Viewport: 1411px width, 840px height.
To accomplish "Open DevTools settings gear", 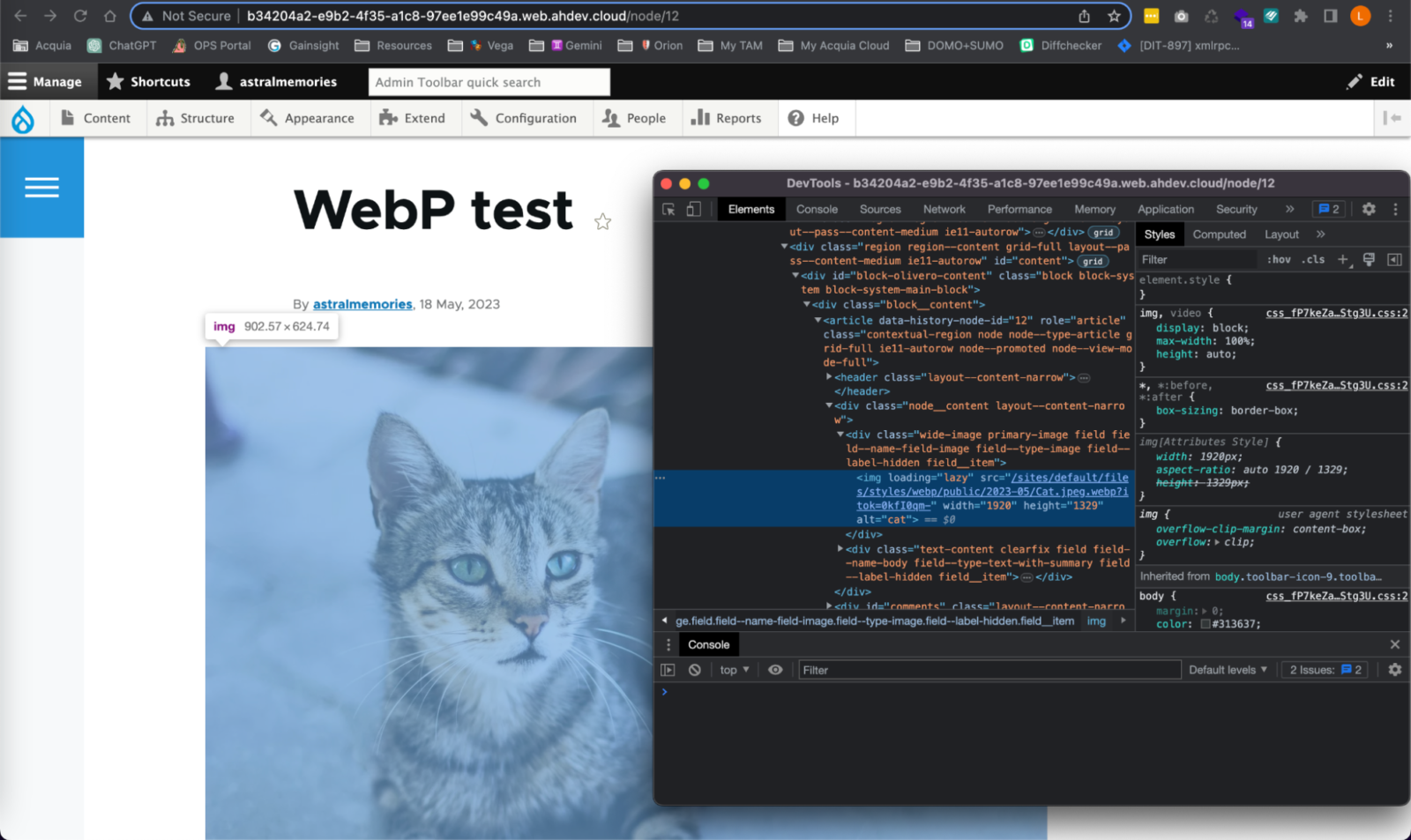I will point(1368,209).
